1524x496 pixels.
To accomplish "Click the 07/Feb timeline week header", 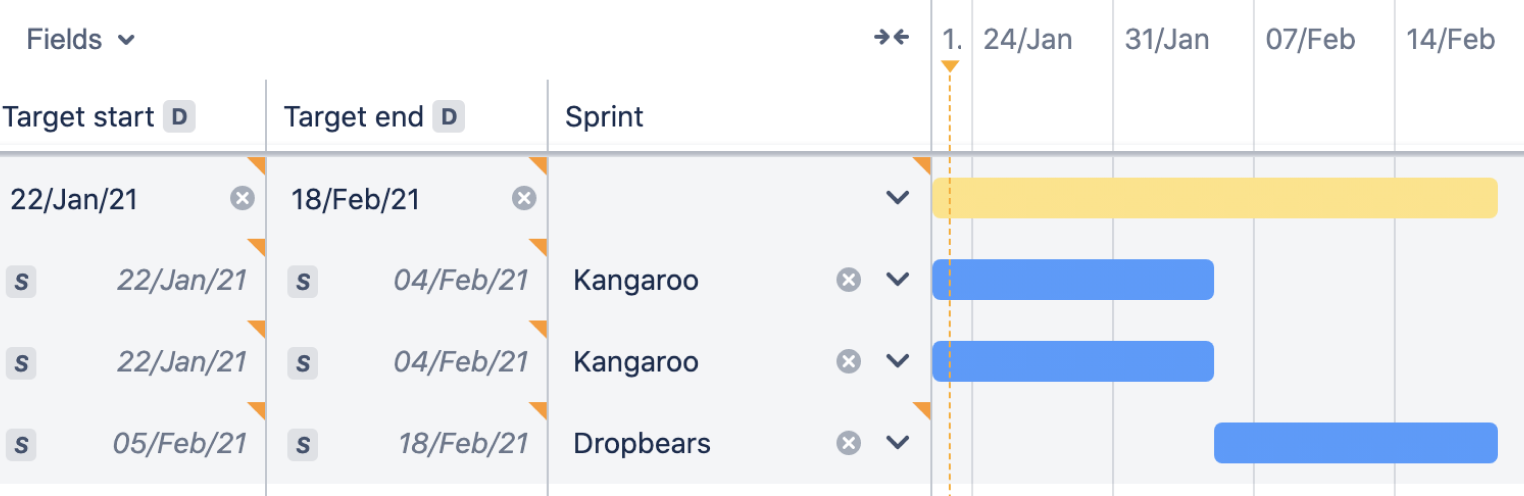I will pyautogui.click(x=1310, y=40).
